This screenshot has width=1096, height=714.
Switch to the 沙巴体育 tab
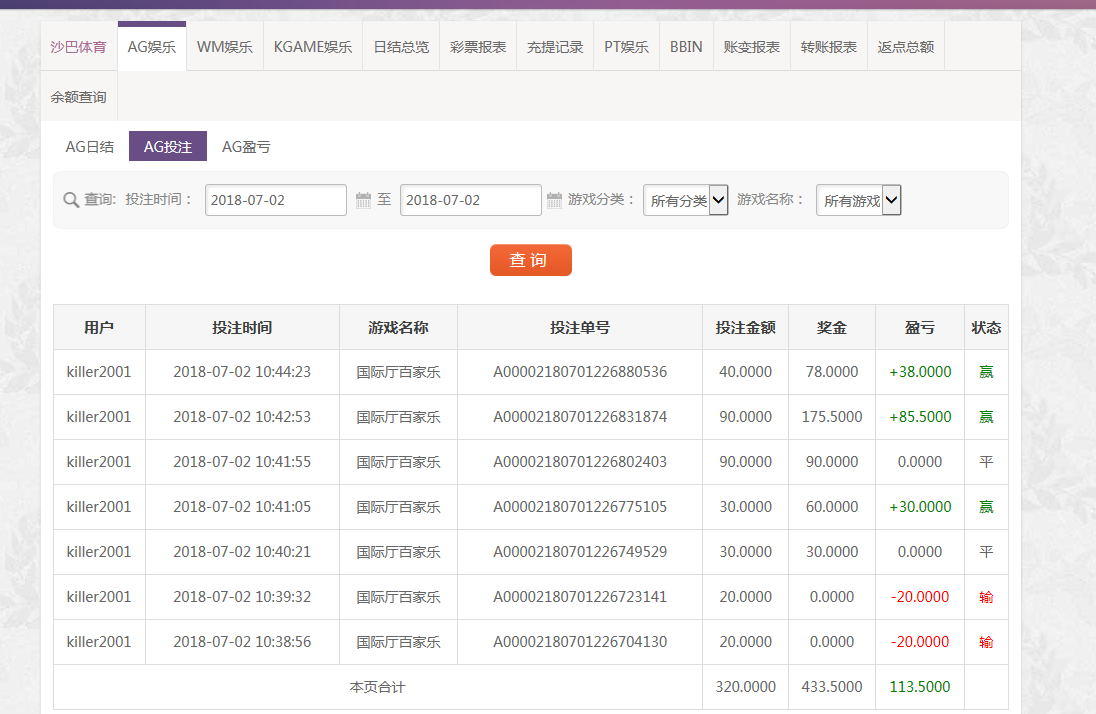[x=78, y=47]
